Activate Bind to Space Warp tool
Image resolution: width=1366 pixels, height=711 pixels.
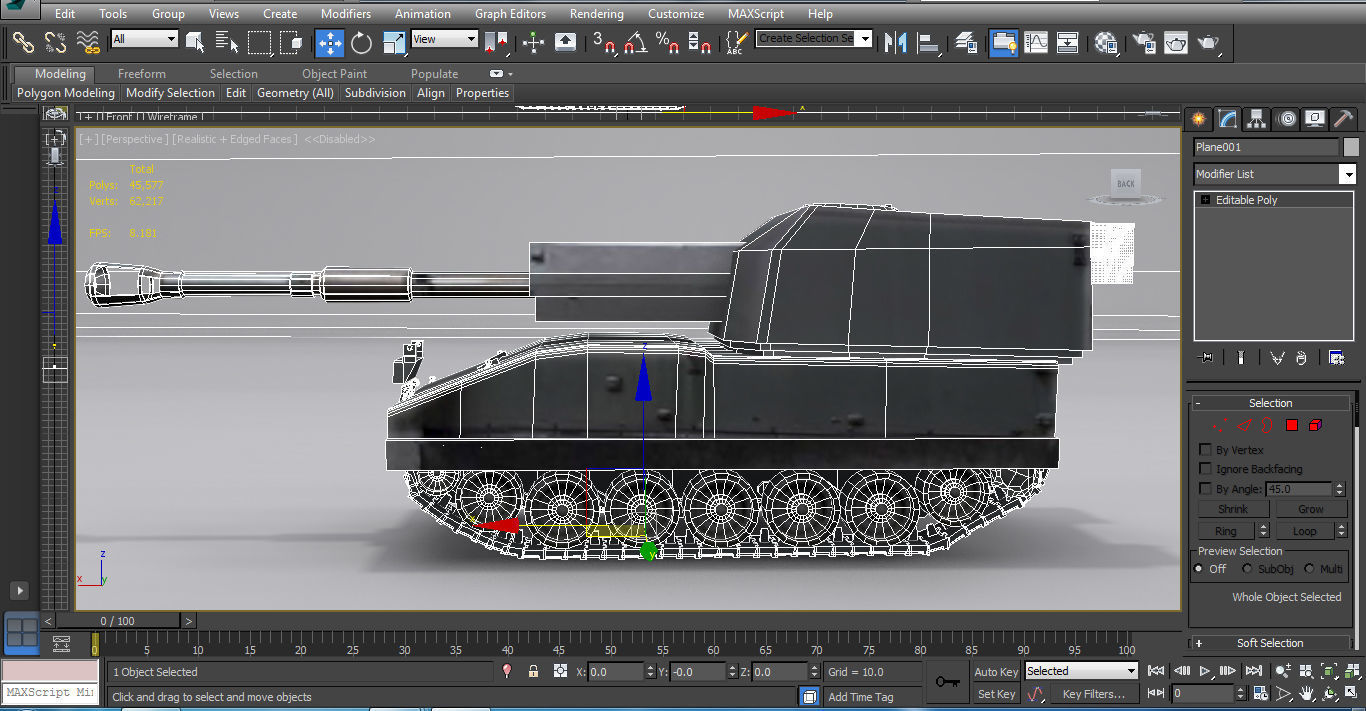[89, 42]
